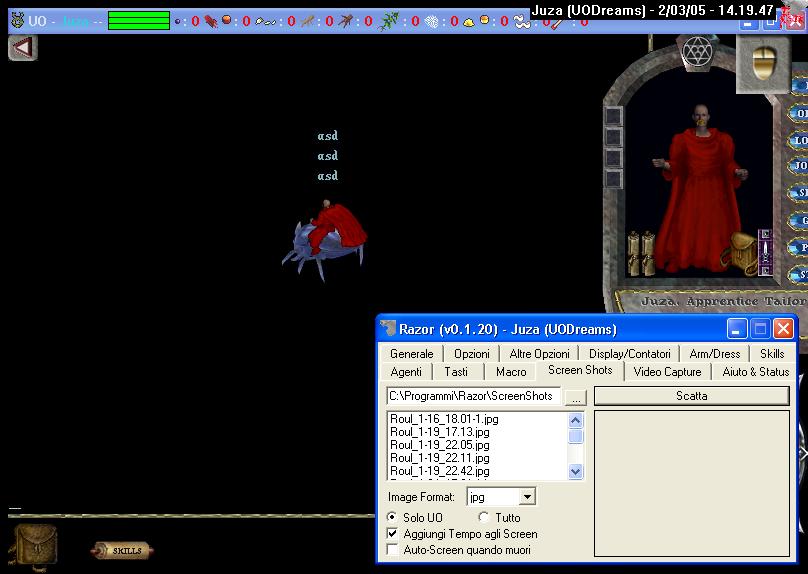Click the first empty paperdoll equipment slot
The height and width of the screenshot is (574, 808).
pos(613,116)
